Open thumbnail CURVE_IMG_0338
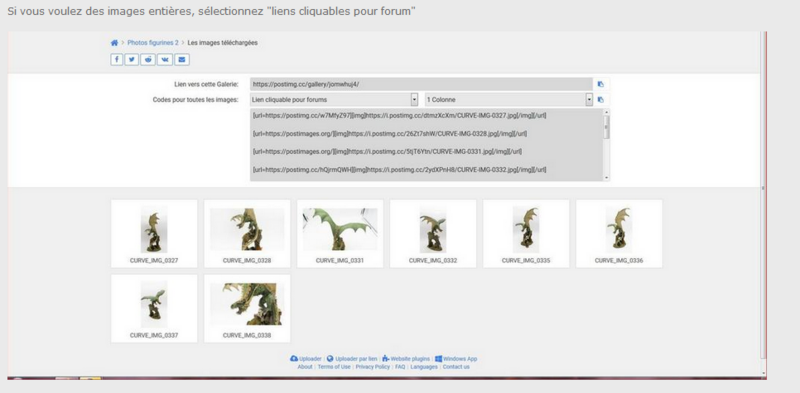Image resolution: width=800 pixels, height=393 pixels. pyautogui.click(x=247, y=308)
